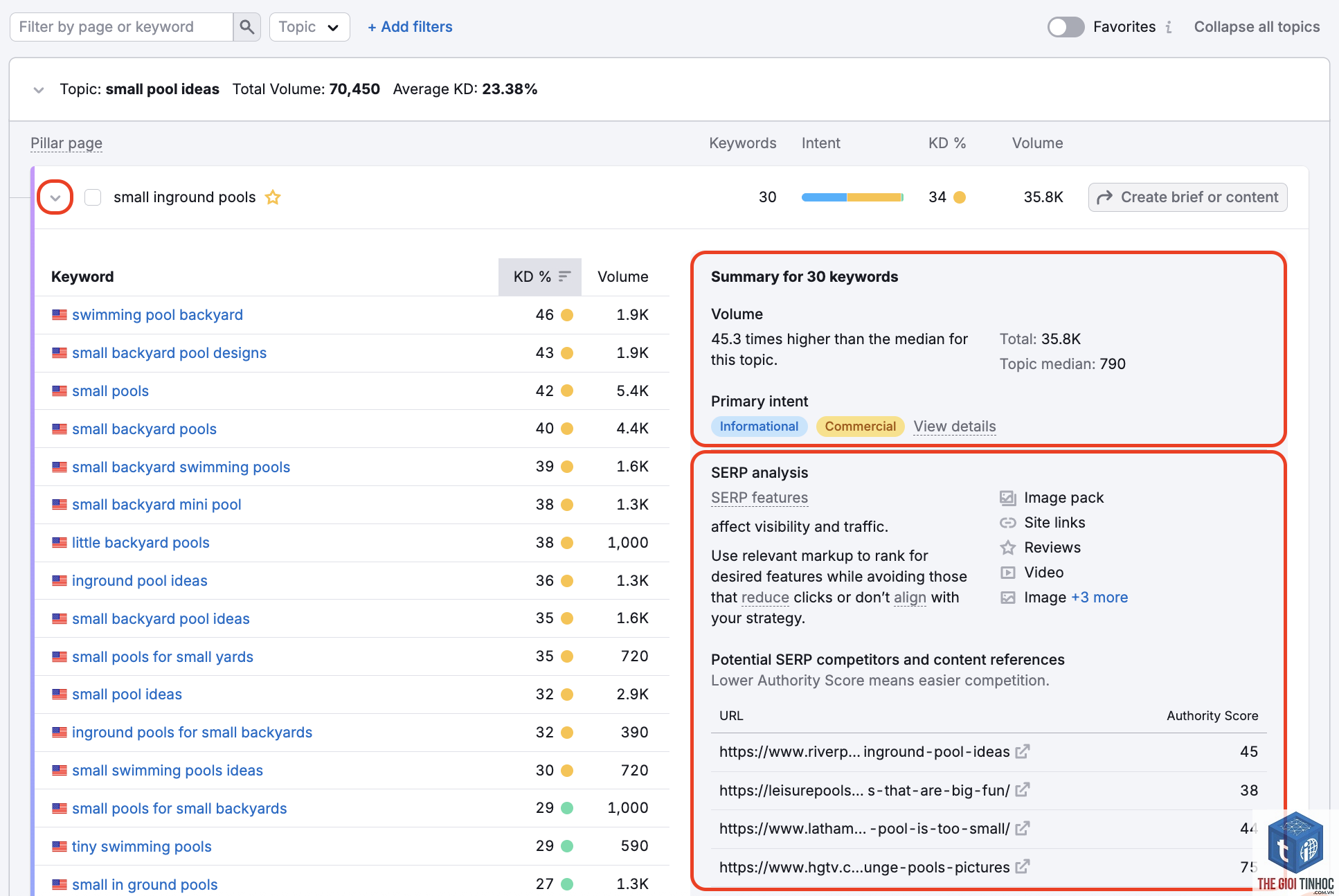Click the share arrow icon in Create brief button
1339x896 pixels.
point(1105,197)
